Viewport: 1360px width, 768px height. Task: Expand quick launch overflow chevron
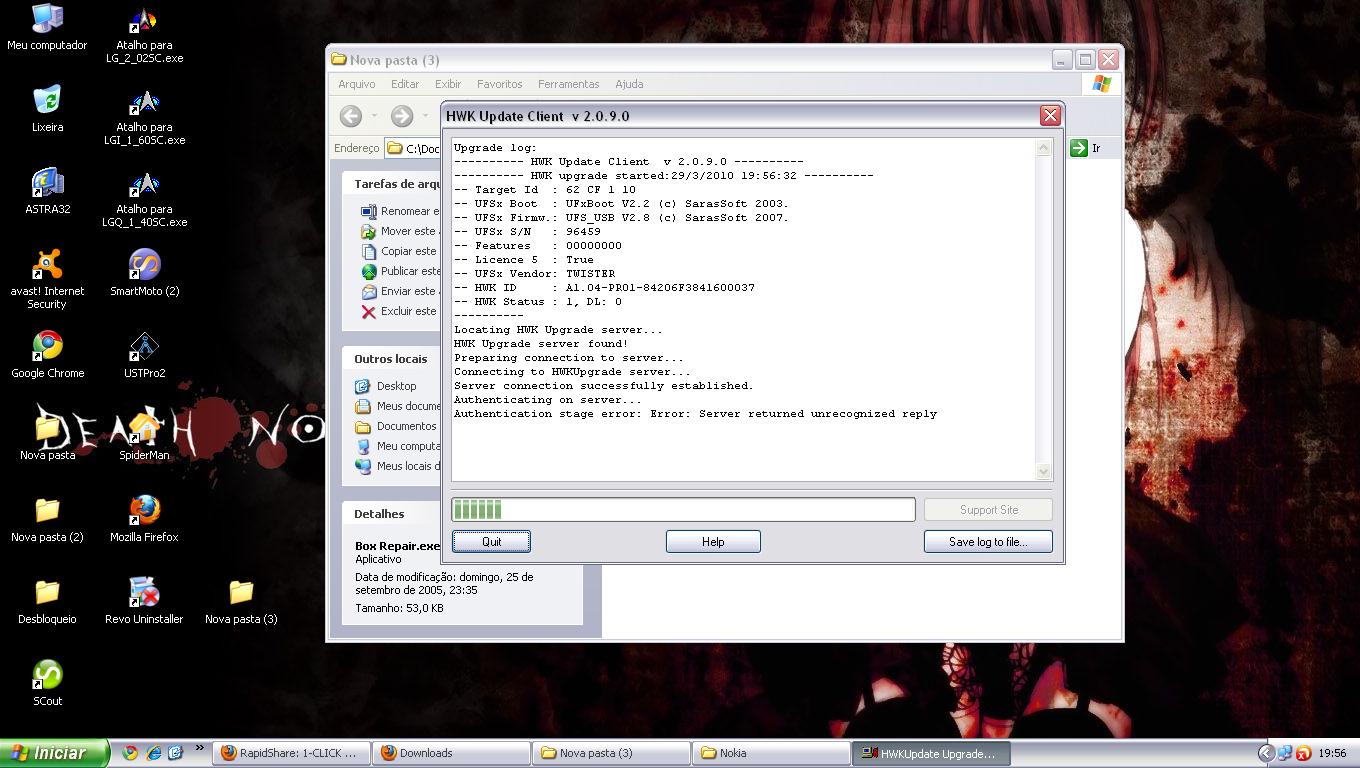click(x=199, y=748)
